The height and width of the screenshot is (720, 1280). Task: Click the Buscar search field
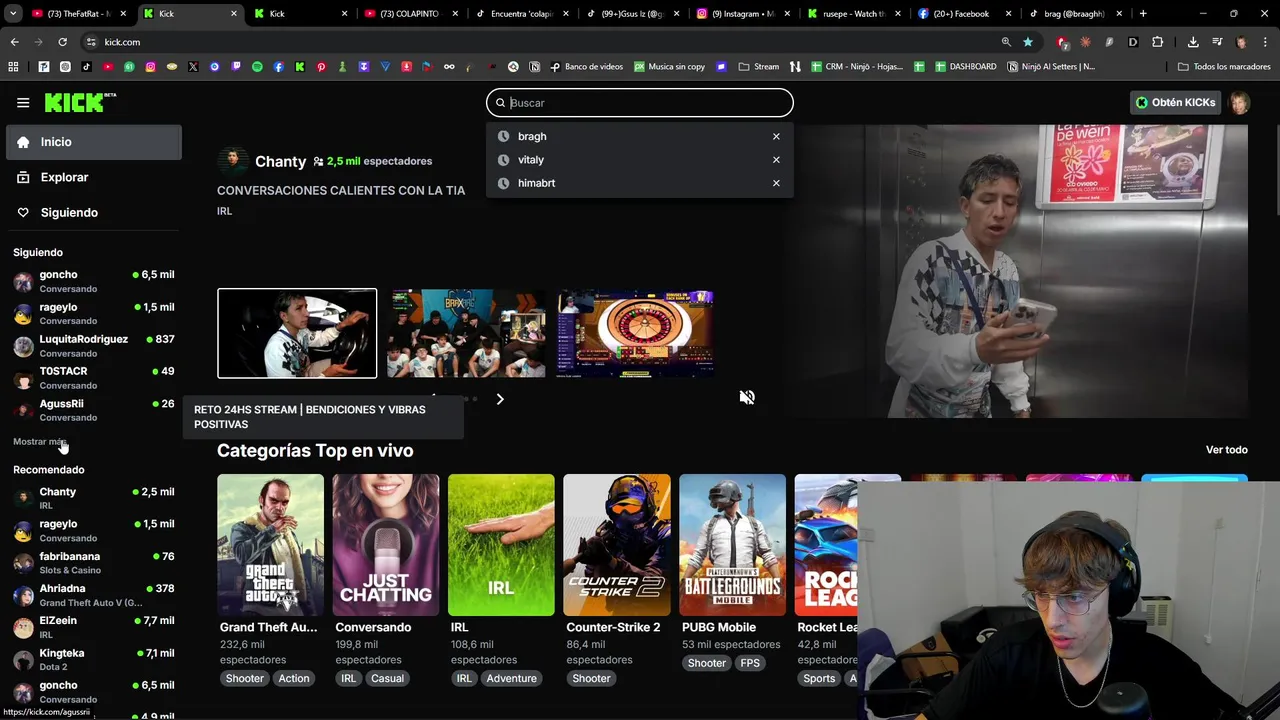pos(640,102)
